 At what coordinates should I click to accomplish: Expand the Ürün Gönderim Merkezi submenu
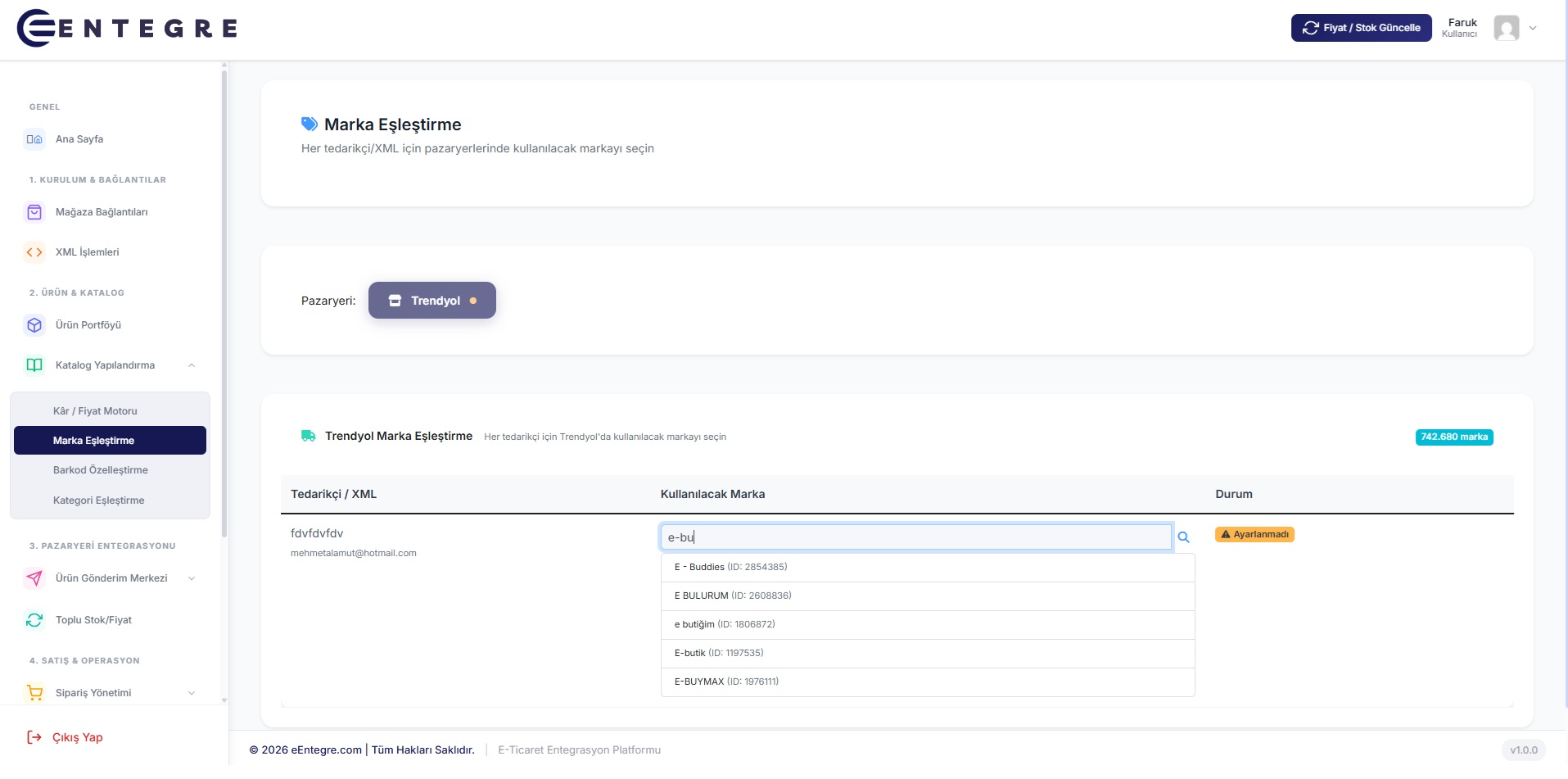click(x=192, y=578)
